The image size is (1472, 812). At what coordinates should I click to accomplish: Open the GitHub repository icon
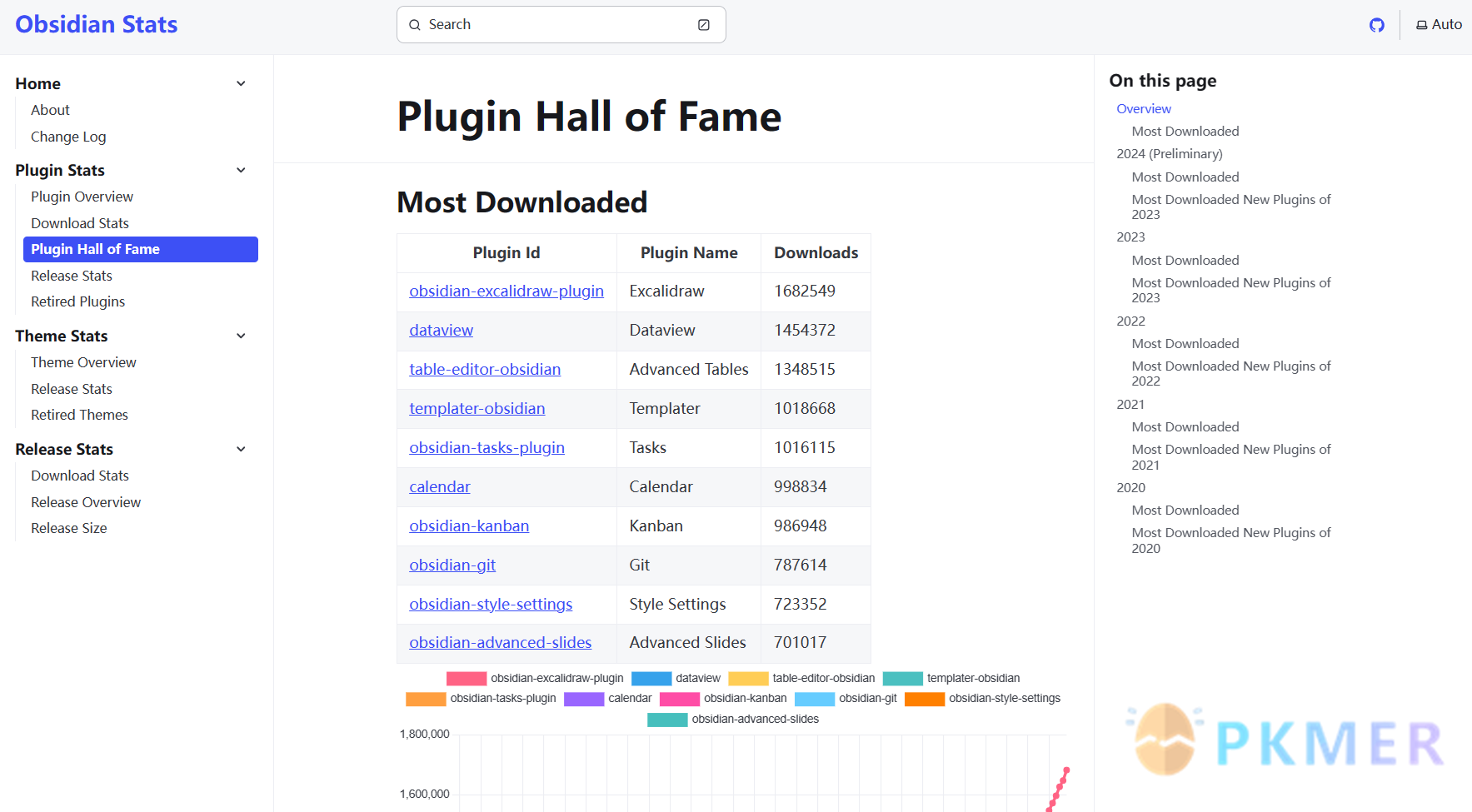click(x=1376, y=25)
